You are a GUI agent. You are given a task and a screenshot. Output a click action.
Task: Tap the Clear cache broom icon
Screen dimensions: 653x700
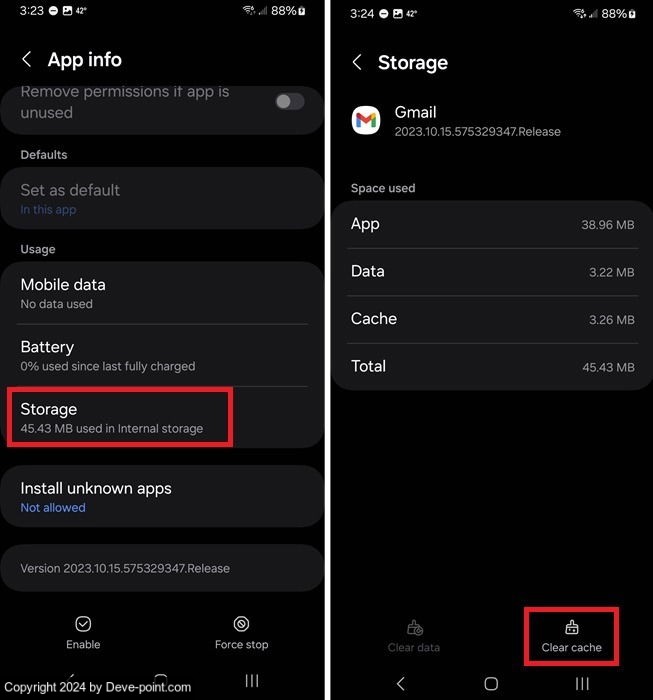[571, 627]
